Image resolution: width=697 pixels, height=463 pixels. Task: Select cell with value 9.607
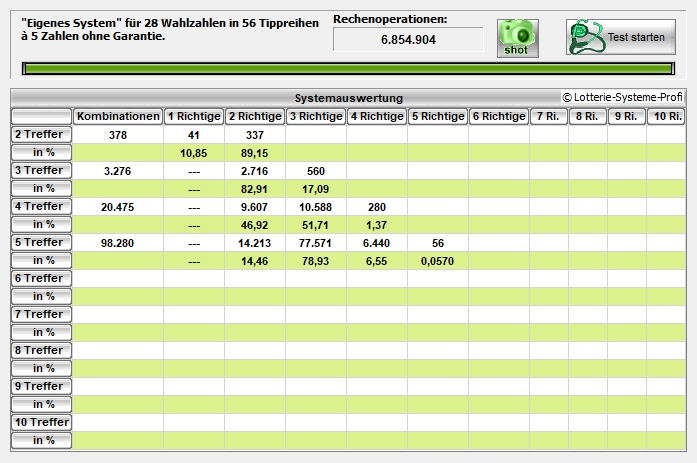click(255, 207)
